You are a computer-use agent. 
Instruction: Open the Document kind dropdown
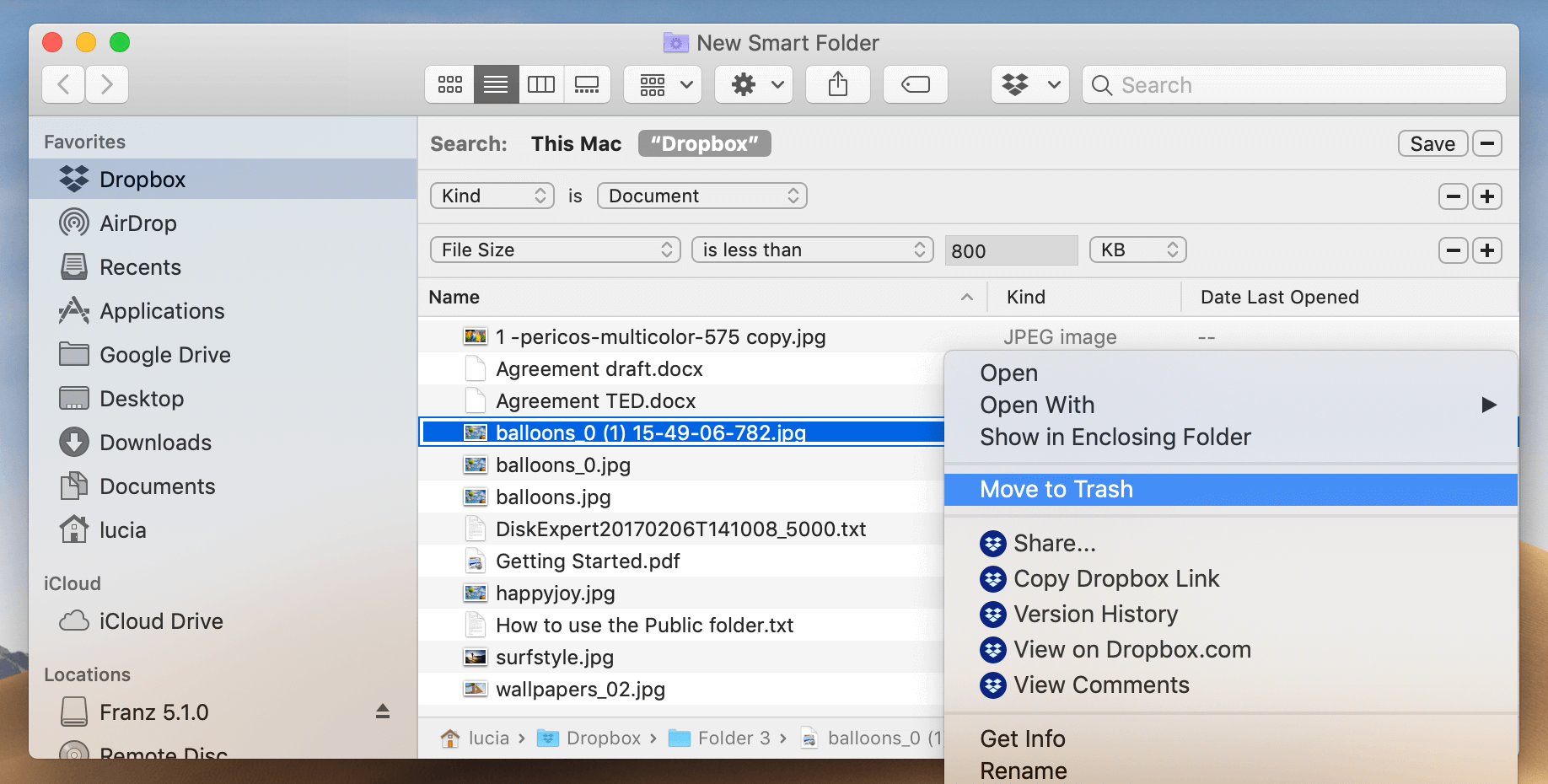tap(701, 196)
